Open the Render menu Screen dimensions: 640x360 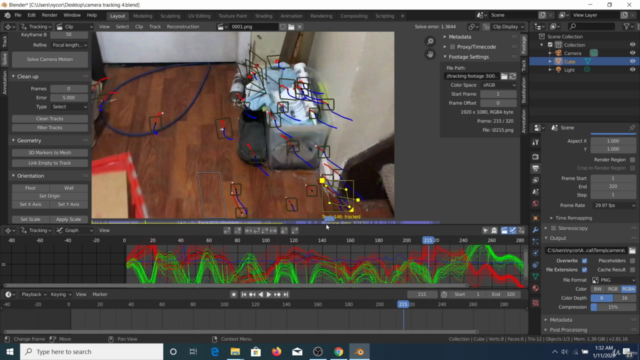coord(49,15)
